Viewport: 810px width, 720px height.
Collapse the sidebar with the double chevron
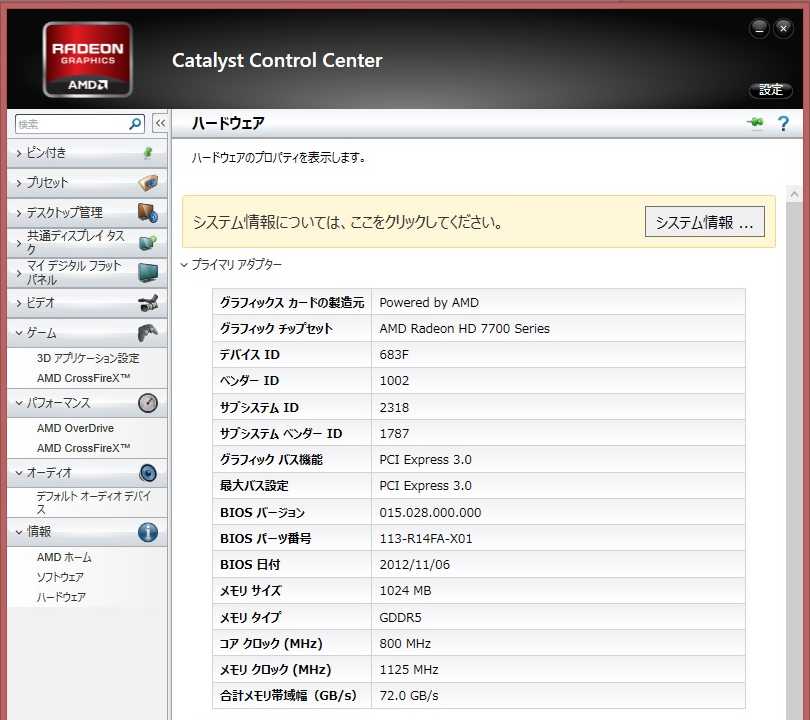pos(161,123)
